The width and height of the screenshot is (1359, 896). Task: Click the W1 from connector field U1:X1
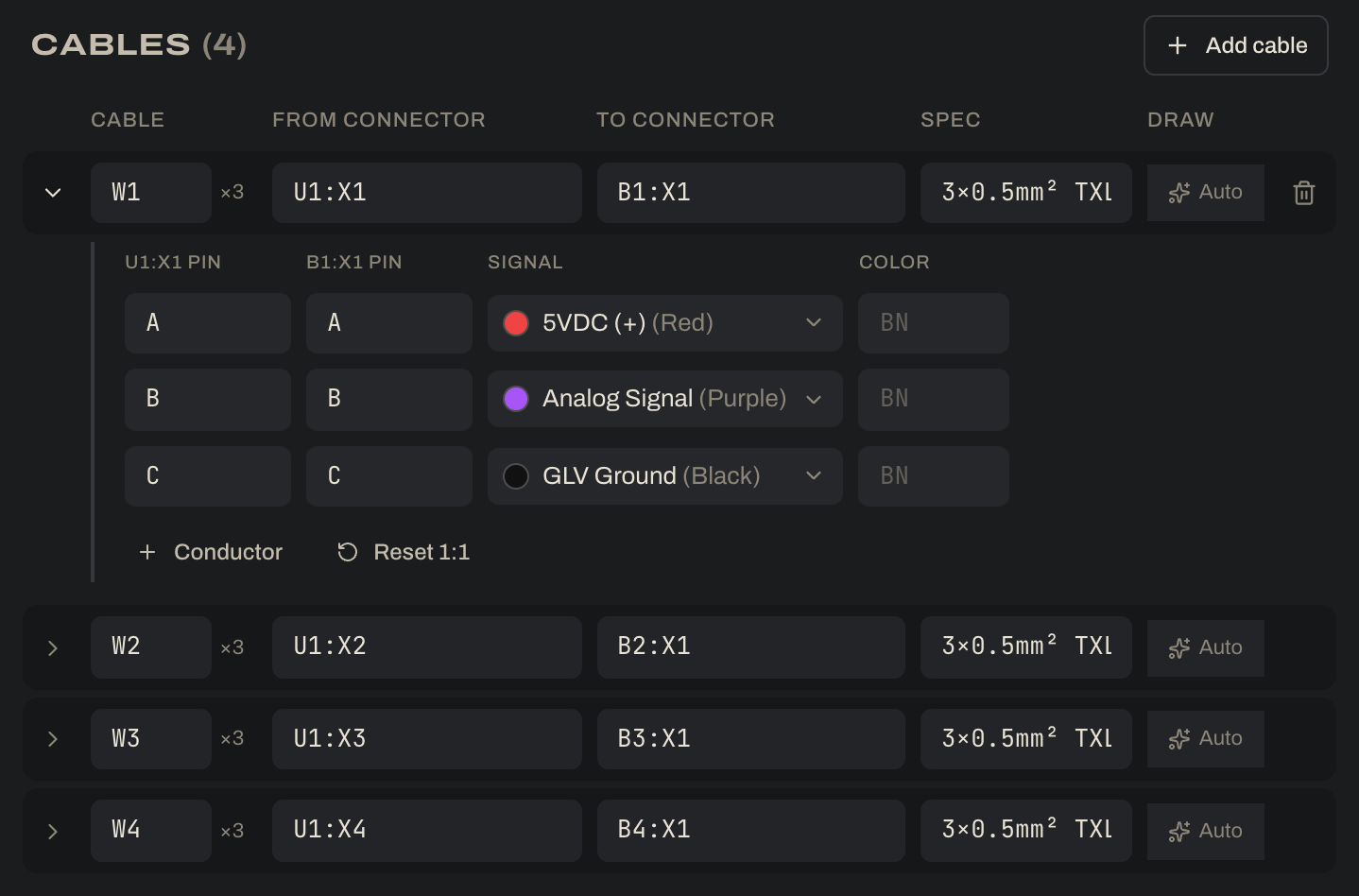point(427,193)
